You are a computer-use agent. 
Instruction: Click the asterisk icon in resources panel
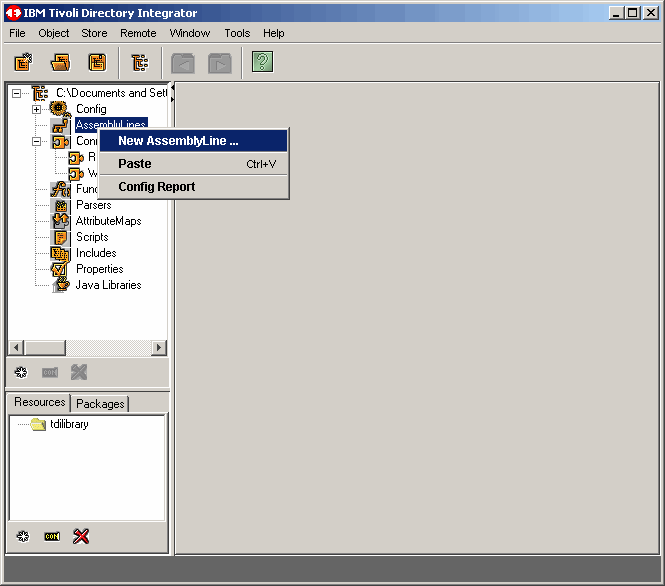22,536
